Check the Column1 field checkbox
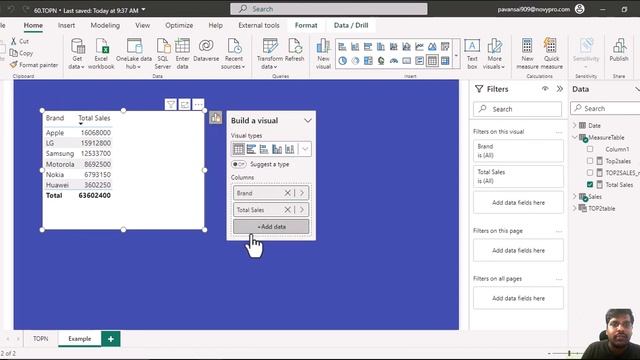 coord(590,149)
